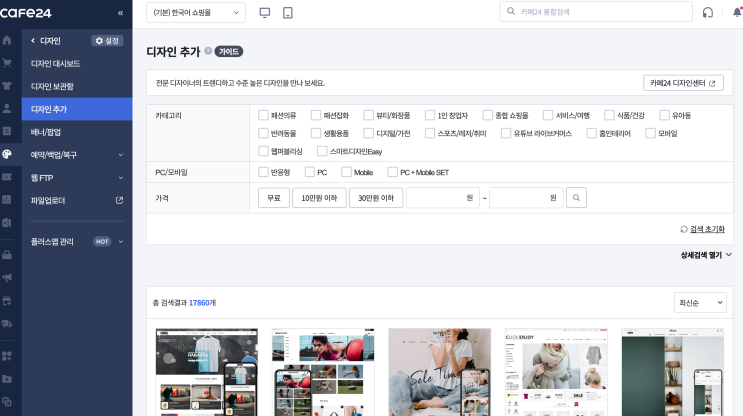743x416 pixels.
Task: Open the Sale Time design thumbnail
Action: 440,372
